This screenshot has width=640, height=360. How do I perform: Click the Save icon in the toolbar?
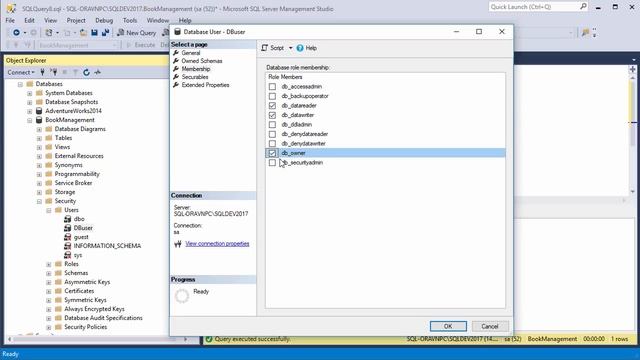tap(94, 33)
